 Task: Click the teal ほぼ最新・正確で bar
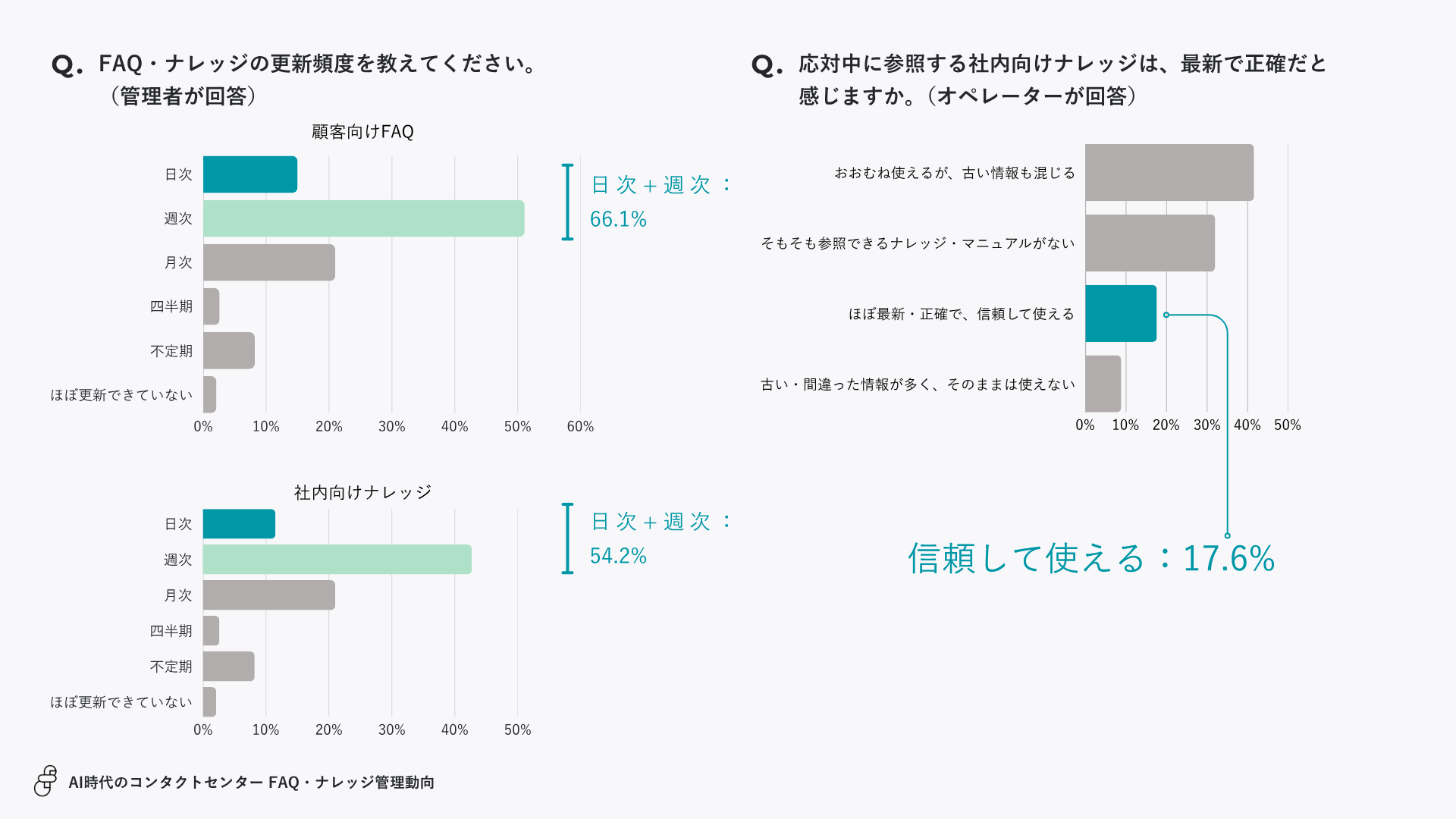click(1121, 314)
